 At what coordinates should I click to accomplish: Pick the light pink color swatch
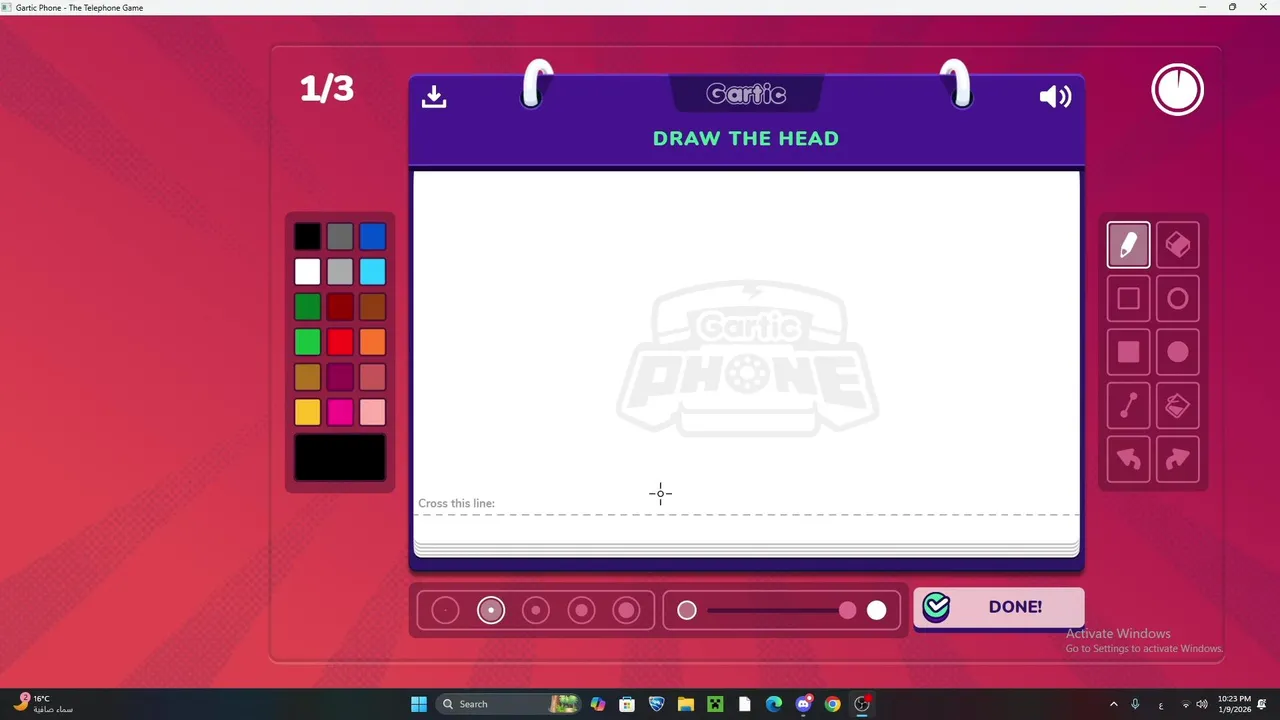click(x=372, y=412)
